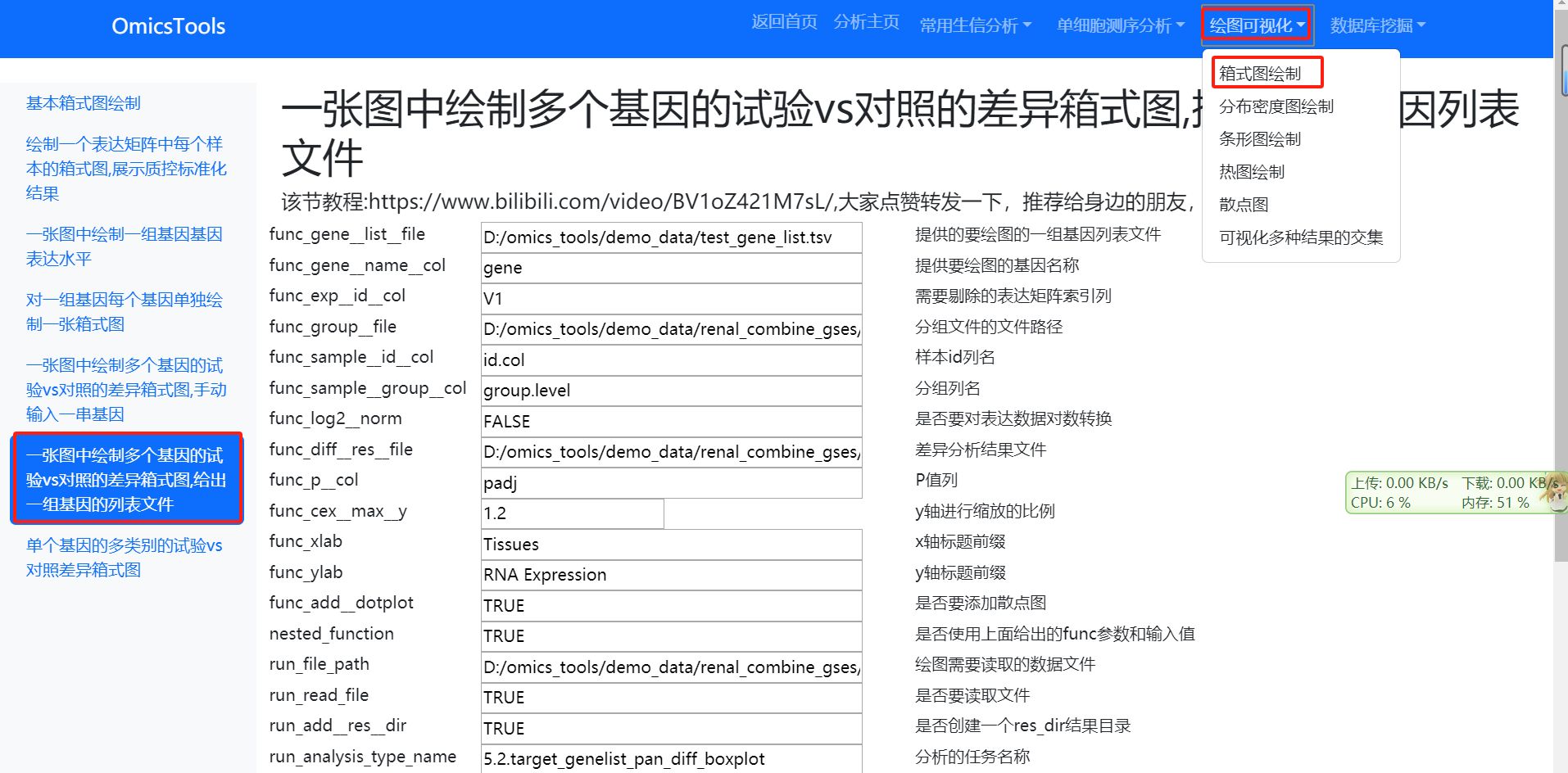The height and width of the screenshot is (773, 1568).
Task: Pick 散点图 from the dropdown list
Action: pyautogui.click(x=1243, y=205)
